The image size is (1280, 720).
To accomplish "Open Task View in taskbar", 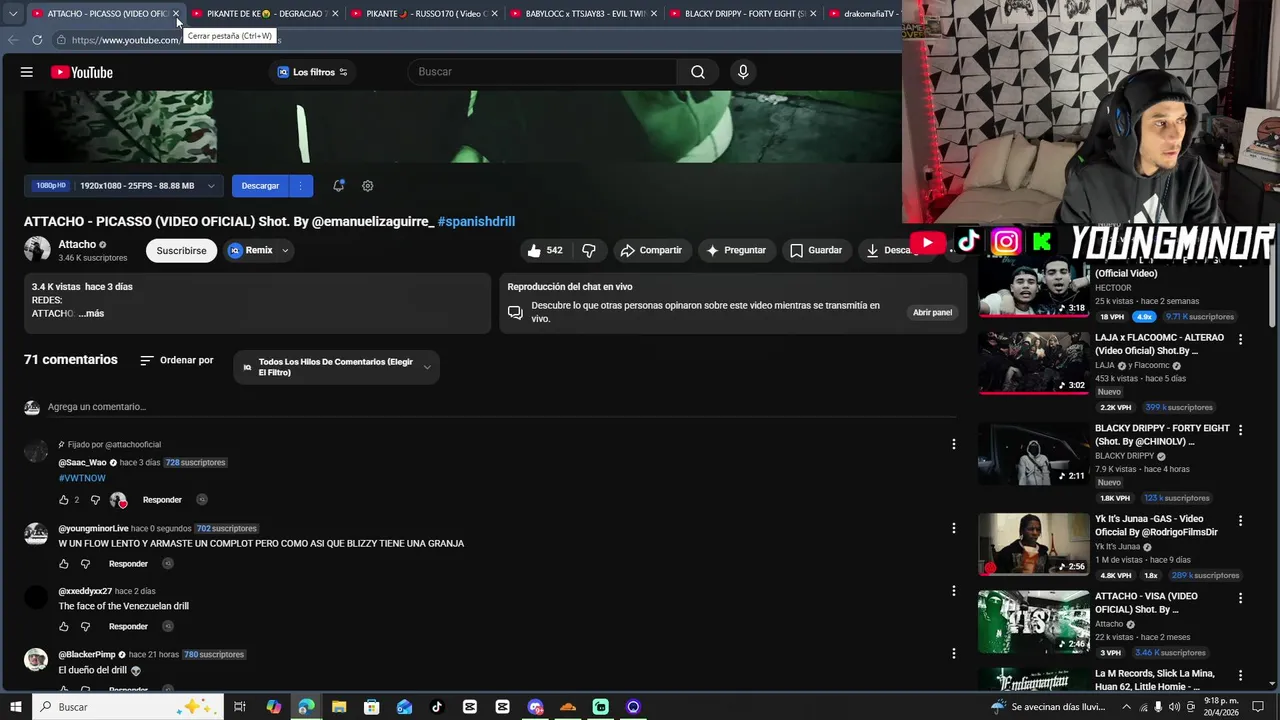I will tap(240, 707).
